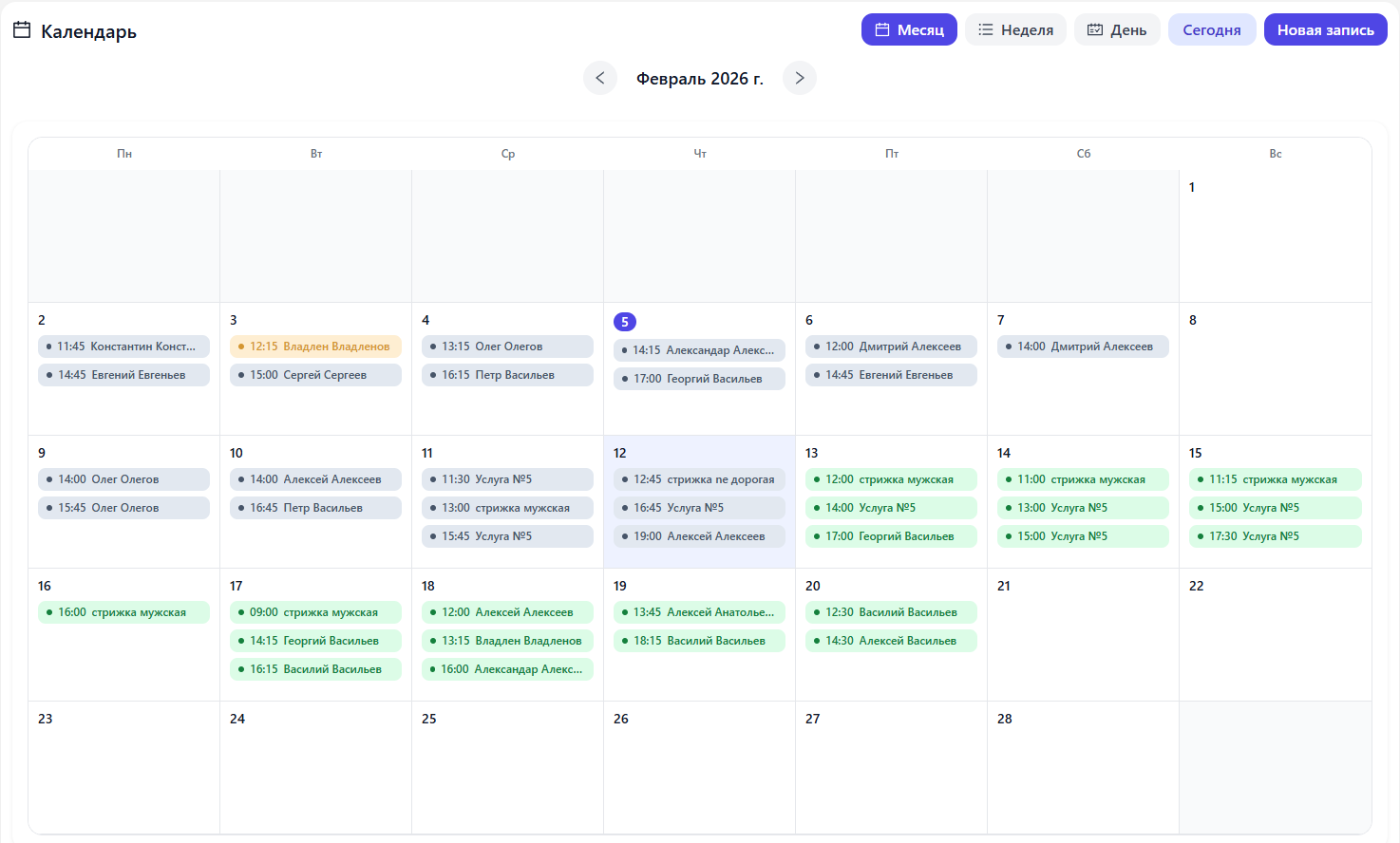Switch to День view
This screenshot has height=843, width=1400.
[1117, 30]
